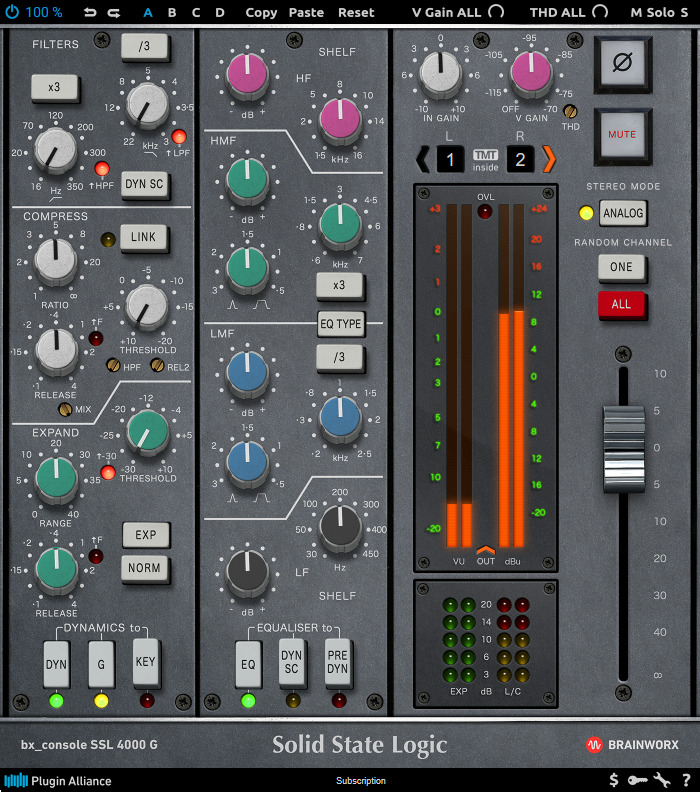Image resolution: width=700 pixels, height=792 pixels.
Task: Click the Copy button
Action: tap(261, 13)
